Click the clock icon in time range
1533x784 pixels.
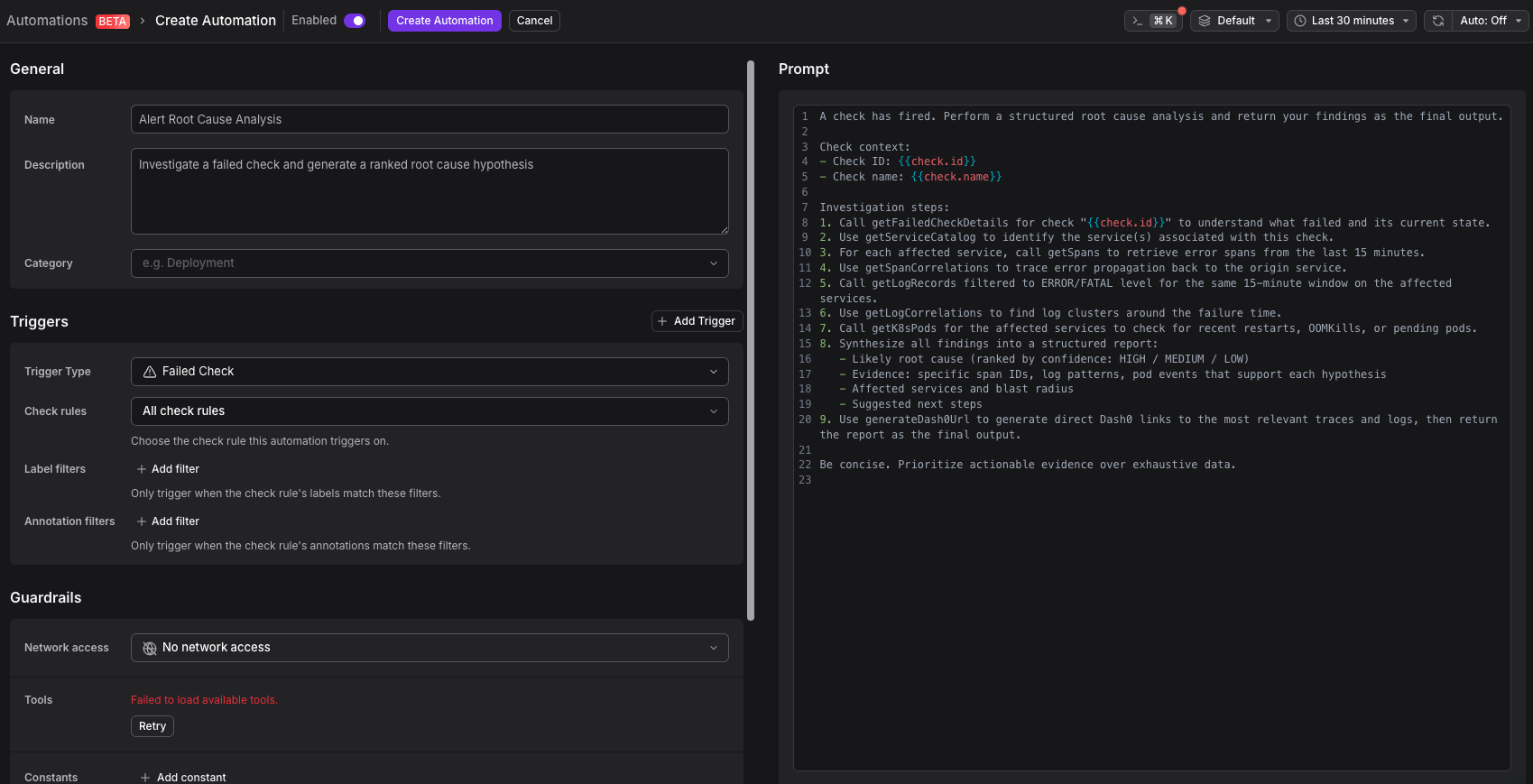(x=1300, y=21)
